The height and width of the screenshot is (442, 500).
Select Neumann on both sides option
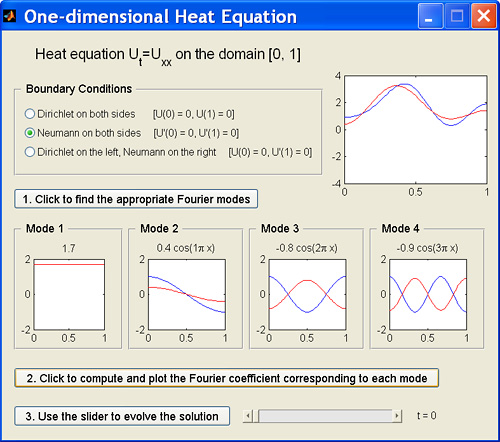pyautogui.click(x=30, y=133)
